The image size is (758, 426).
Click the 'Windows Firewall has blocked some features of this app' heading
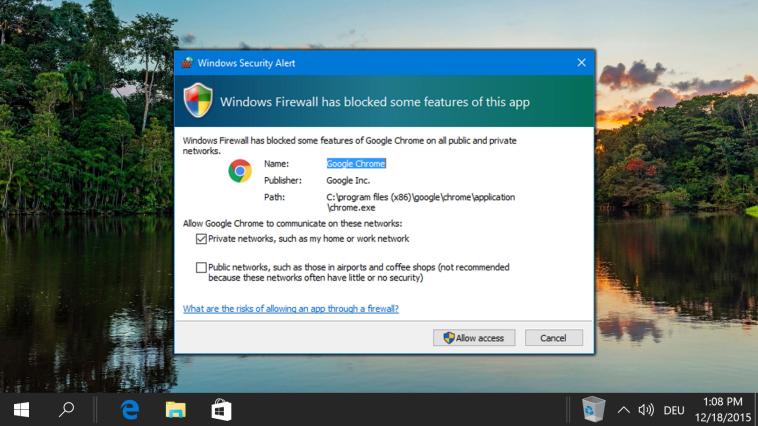point(375,102)
